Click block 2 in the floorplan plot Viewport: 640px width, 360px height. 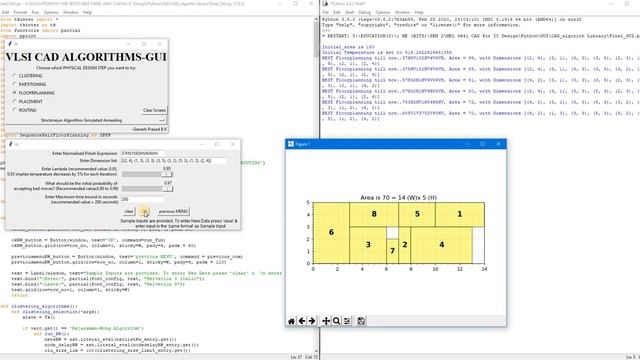404,245
